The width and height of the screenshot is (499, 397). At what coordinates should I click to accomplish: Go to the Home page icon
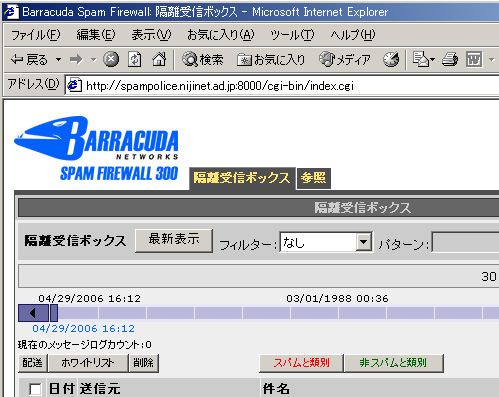(x=159, y=60)
